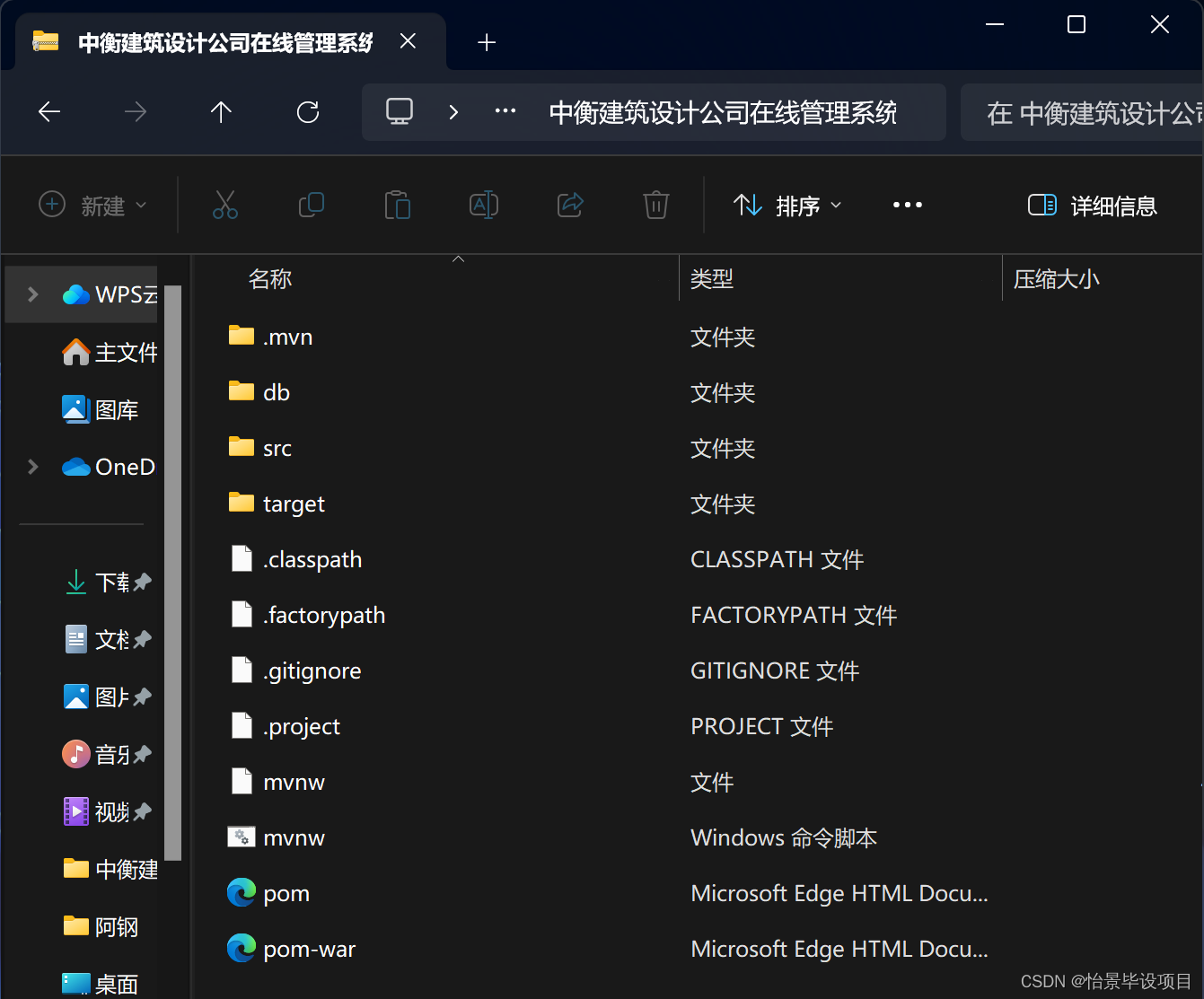The height and width of the screenshot is (999, 1204).
Task: Open the Sort (排序) dropdown
Action: coord(787,206)
